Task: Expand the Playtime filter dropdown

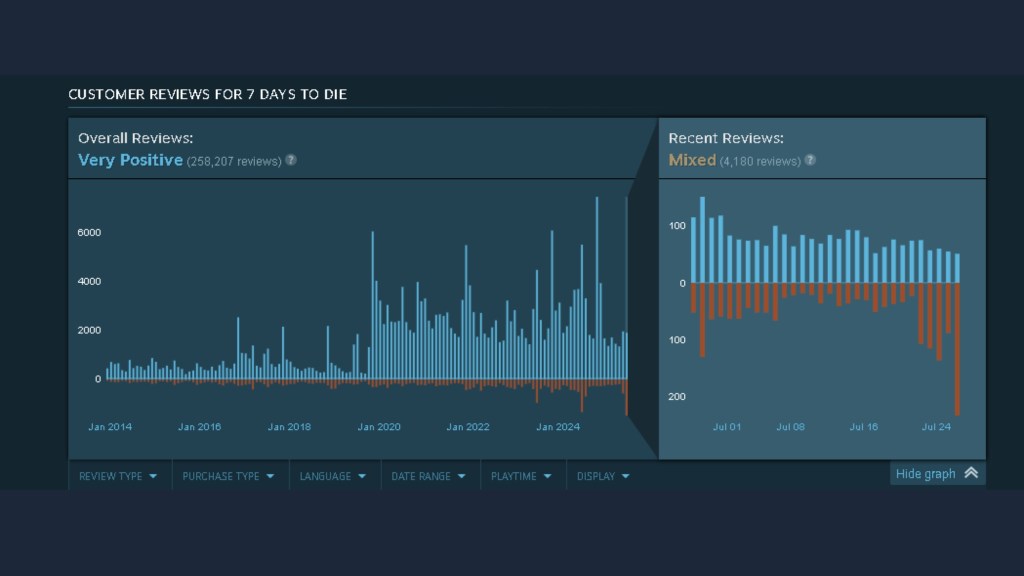Action: click(x=521, y=476)
